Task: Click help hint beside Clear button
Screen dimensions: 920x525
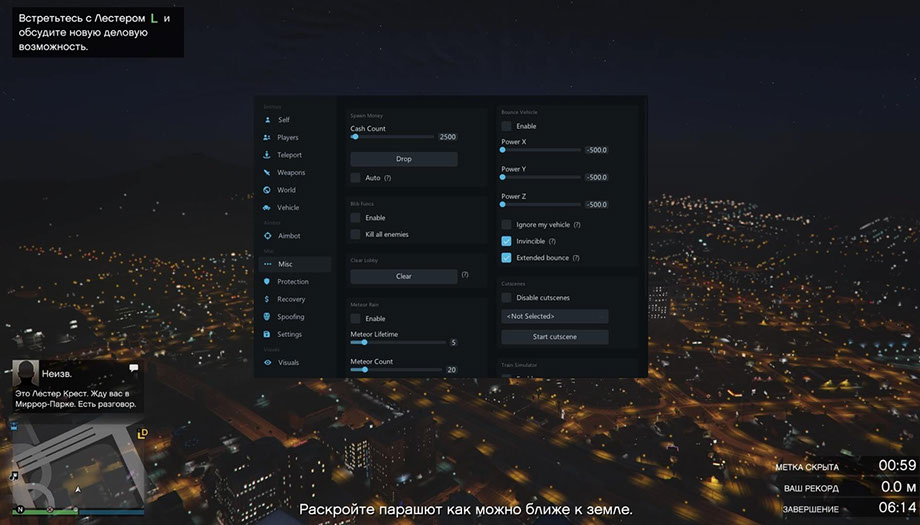Action: click(464, 274)
